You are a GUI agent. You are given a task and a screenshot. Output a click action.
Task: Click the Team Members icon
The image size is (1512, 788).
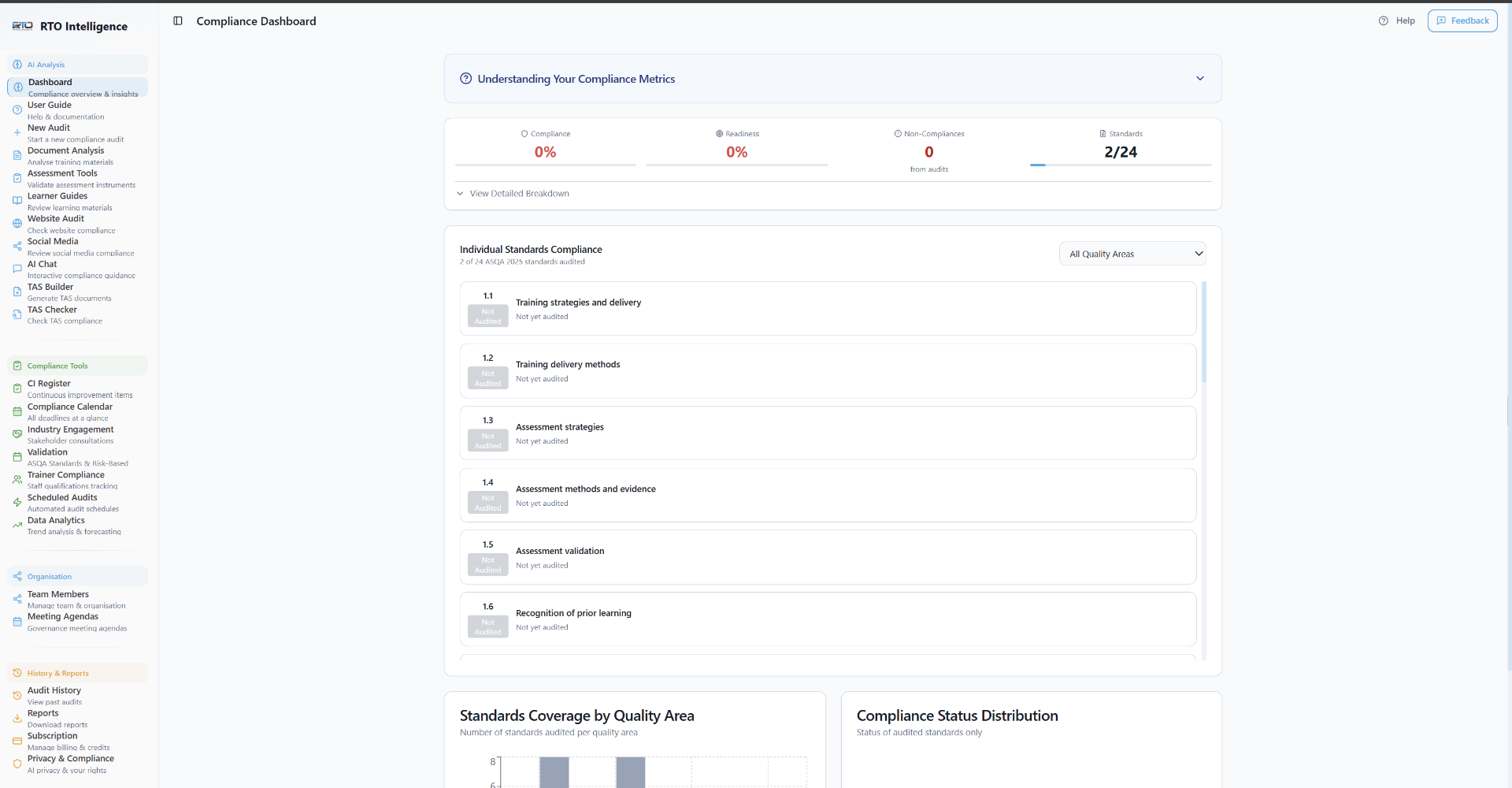pos(17,600)
